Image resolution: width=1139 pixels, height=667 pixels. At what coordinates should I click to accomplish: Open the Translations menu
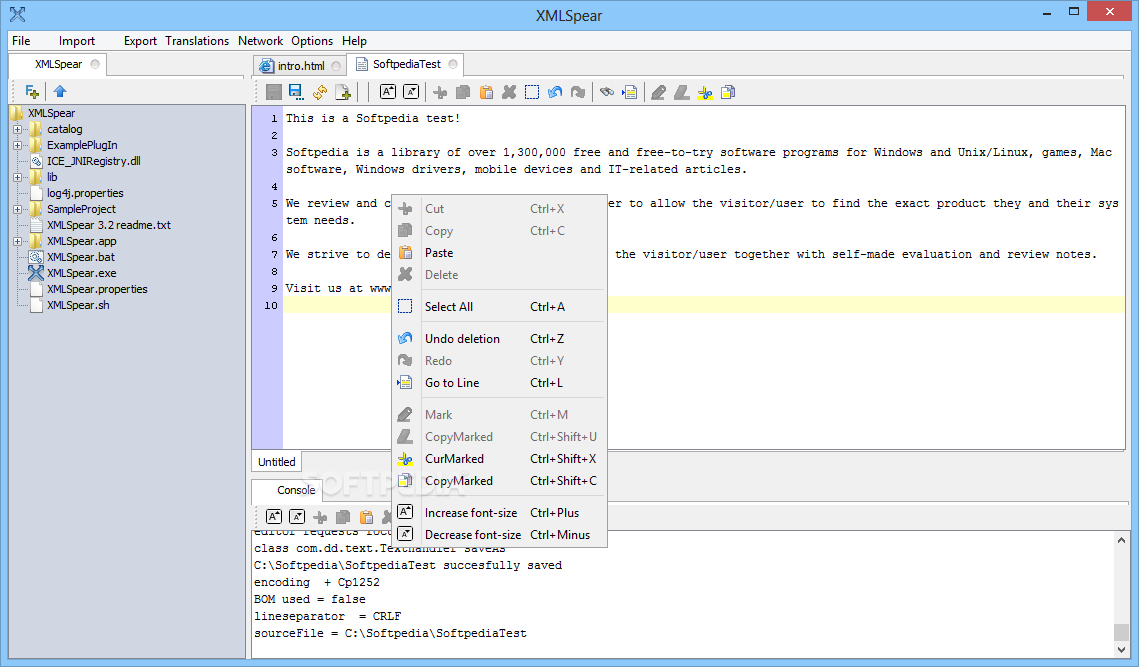(197, 41)
